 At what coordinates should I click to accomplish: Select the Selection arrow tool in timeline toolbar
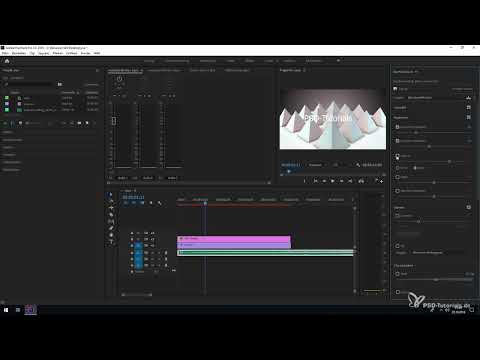click(111, 195)
